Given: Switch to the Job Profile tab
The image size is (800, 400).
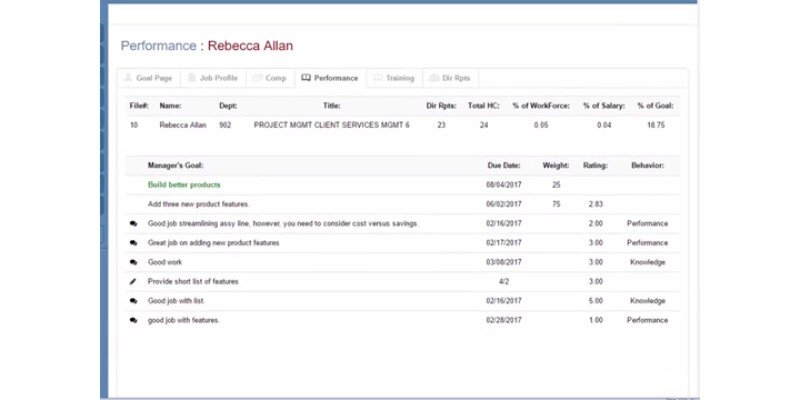Looking at the screenshot, I should tap(212, 78).
